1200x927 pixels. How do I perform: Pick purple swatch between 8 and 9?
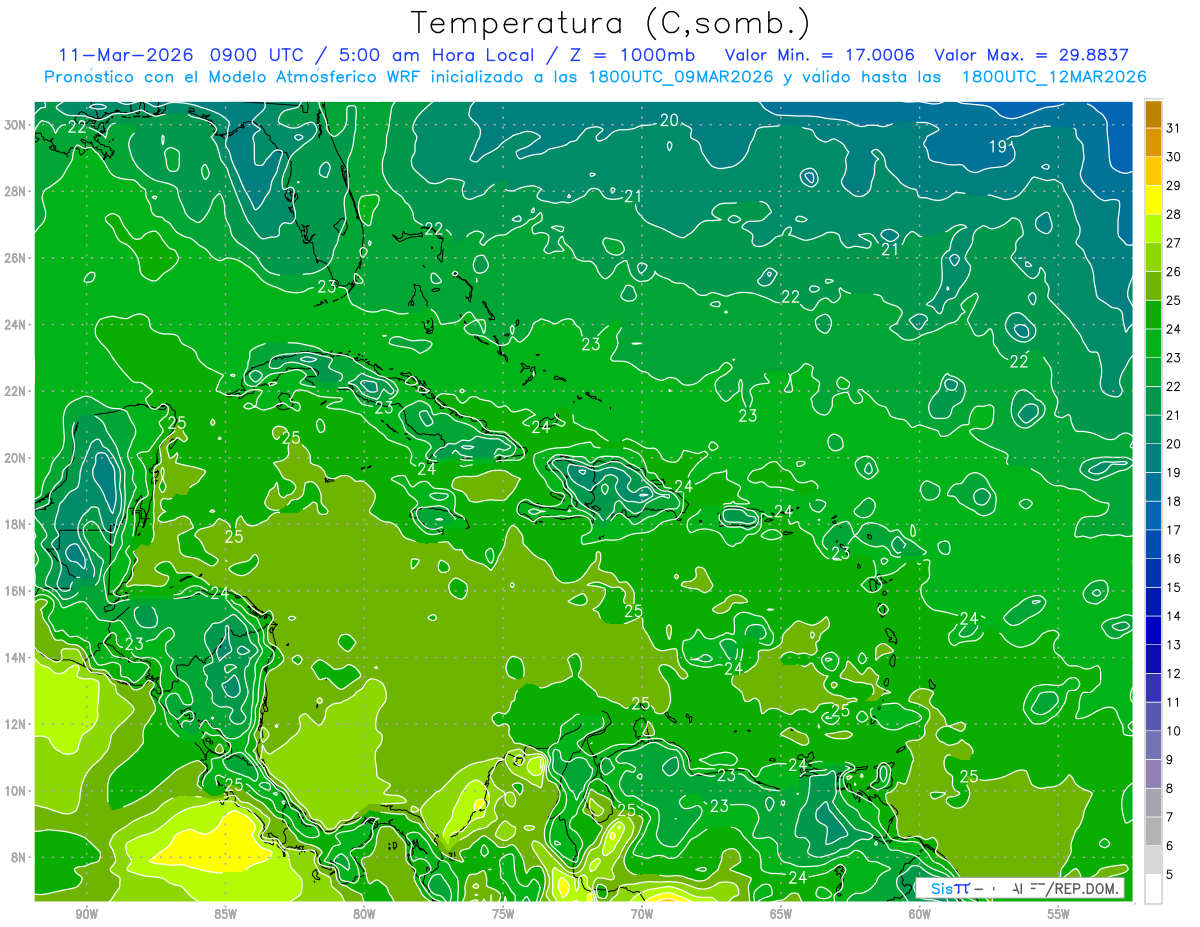[1153, 774]
